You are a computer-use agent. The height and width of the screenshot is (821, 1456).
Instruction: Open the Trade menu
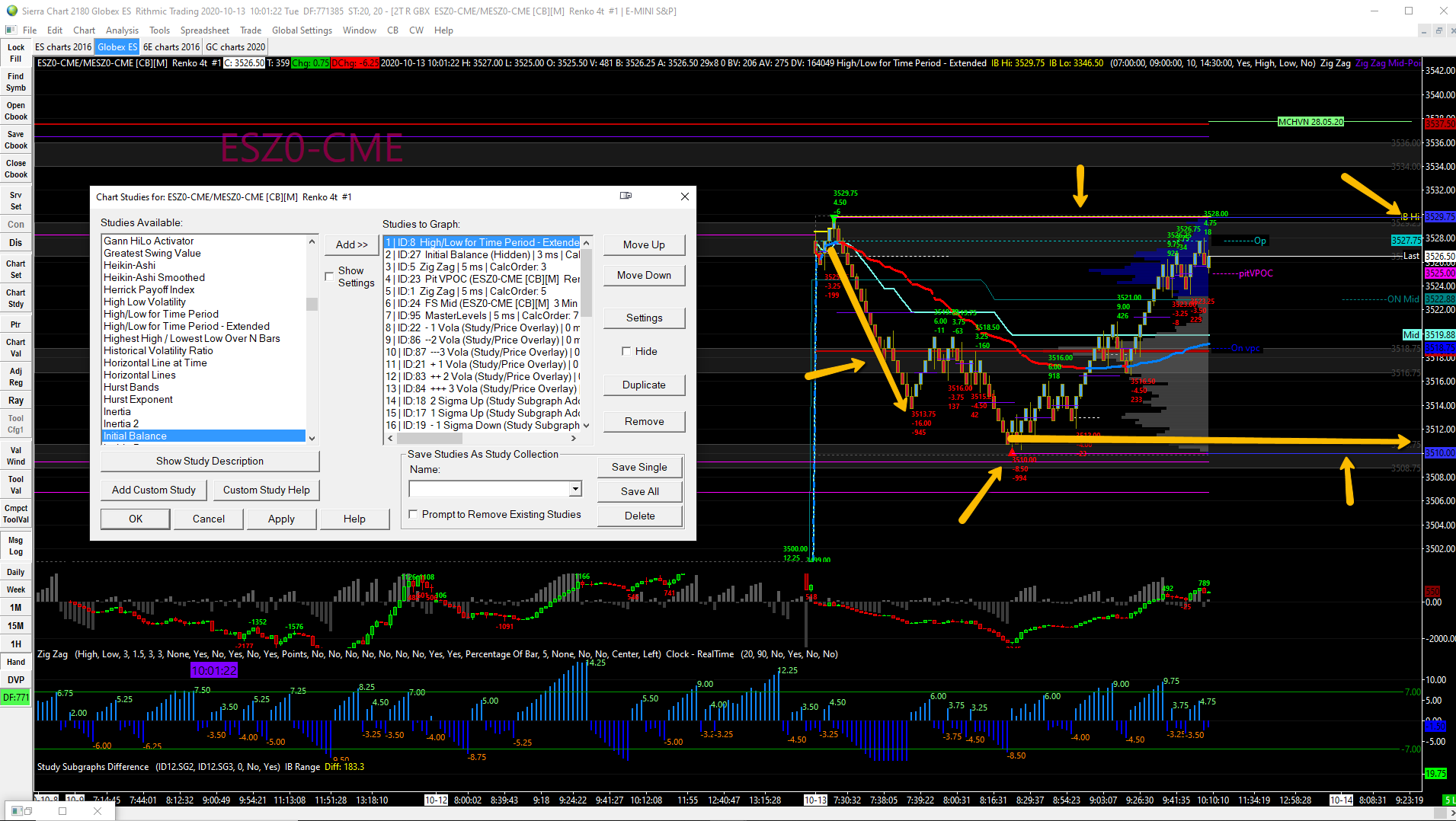pos(251,30)
